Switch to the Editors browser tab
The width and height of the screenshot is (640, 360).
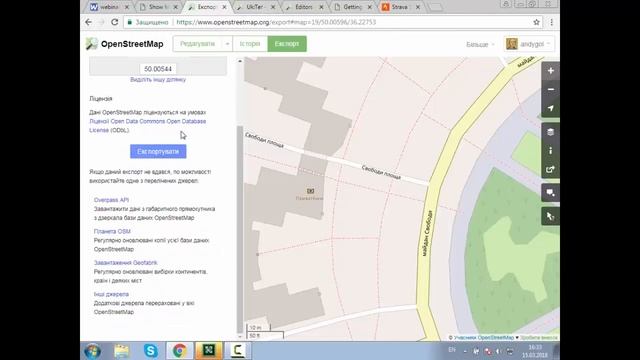(303, 7)
